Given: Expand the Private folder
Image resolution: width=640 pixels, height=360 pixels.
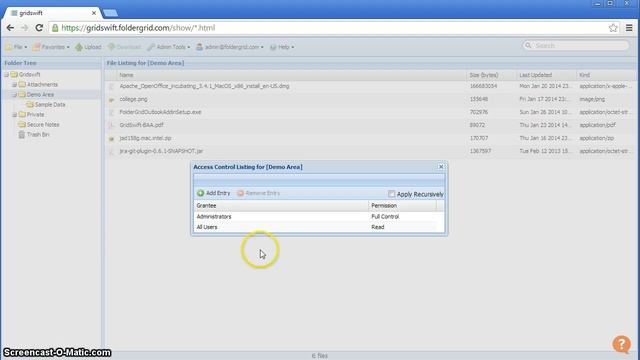Looking at the screenshot, I should click(14, 115).
